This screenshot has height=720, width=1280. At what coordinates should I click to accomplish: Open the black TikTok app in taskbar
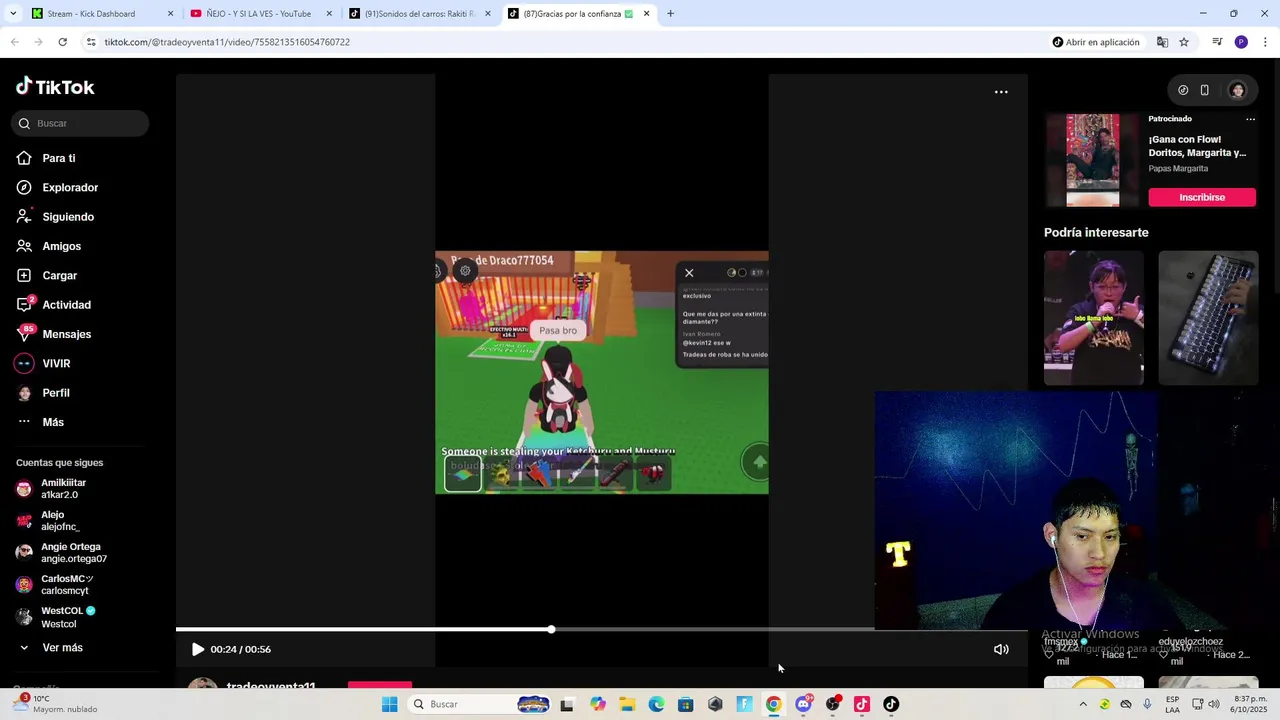click(x=891, y=704)
